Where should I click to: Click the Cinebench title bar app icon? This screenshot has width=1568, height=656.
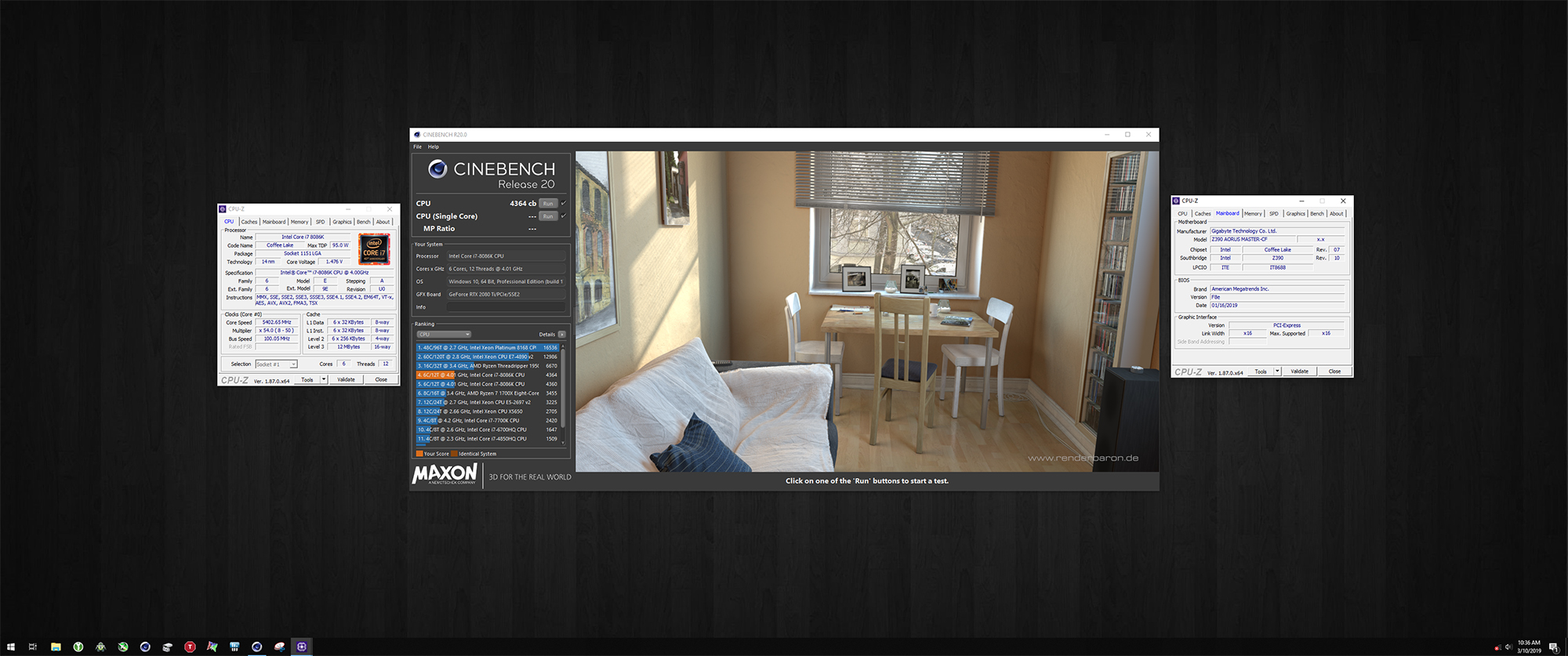417,135
